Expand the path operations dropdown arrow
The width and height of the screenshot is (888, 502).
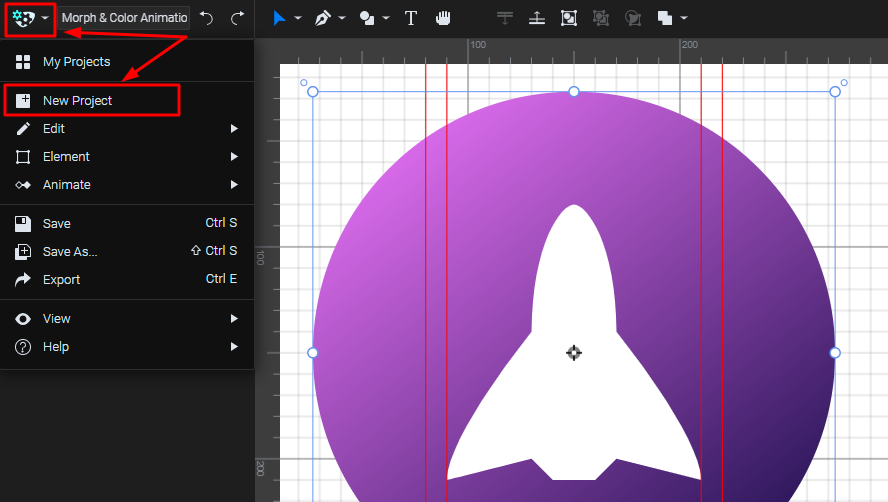[684, 18]
